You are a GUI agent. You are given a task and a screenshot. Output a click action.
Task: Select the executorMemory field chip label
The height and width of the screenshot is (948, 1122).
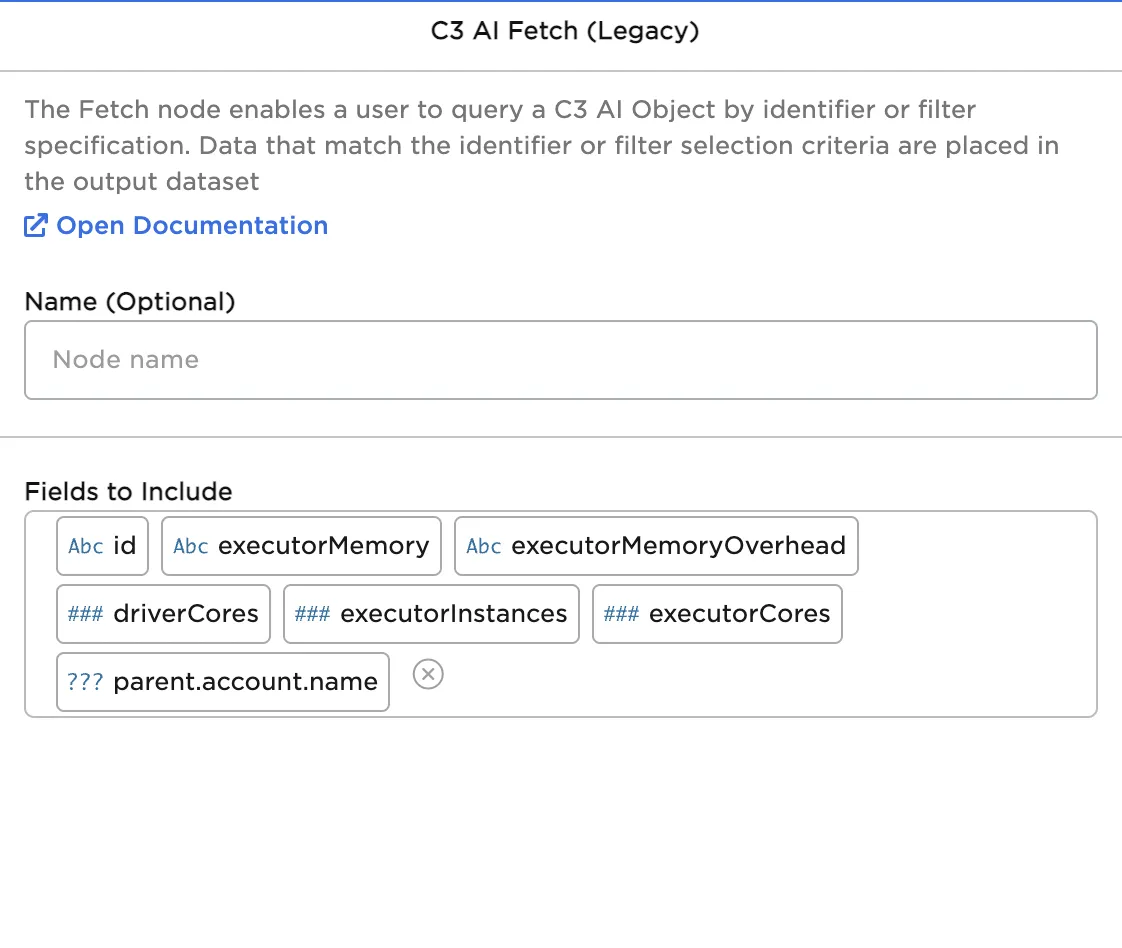click(x=323, y=546)
